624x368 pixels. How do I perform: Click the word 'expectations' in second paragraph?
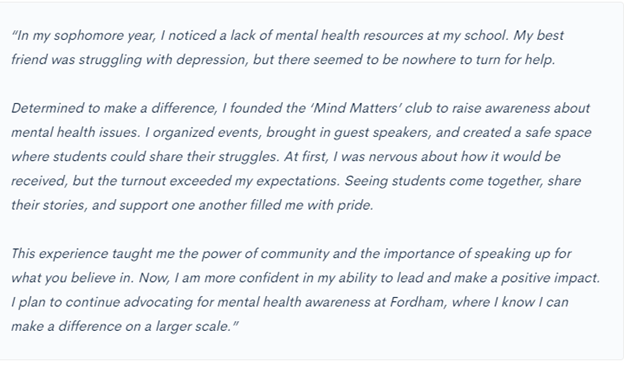[x=298, y=181]
